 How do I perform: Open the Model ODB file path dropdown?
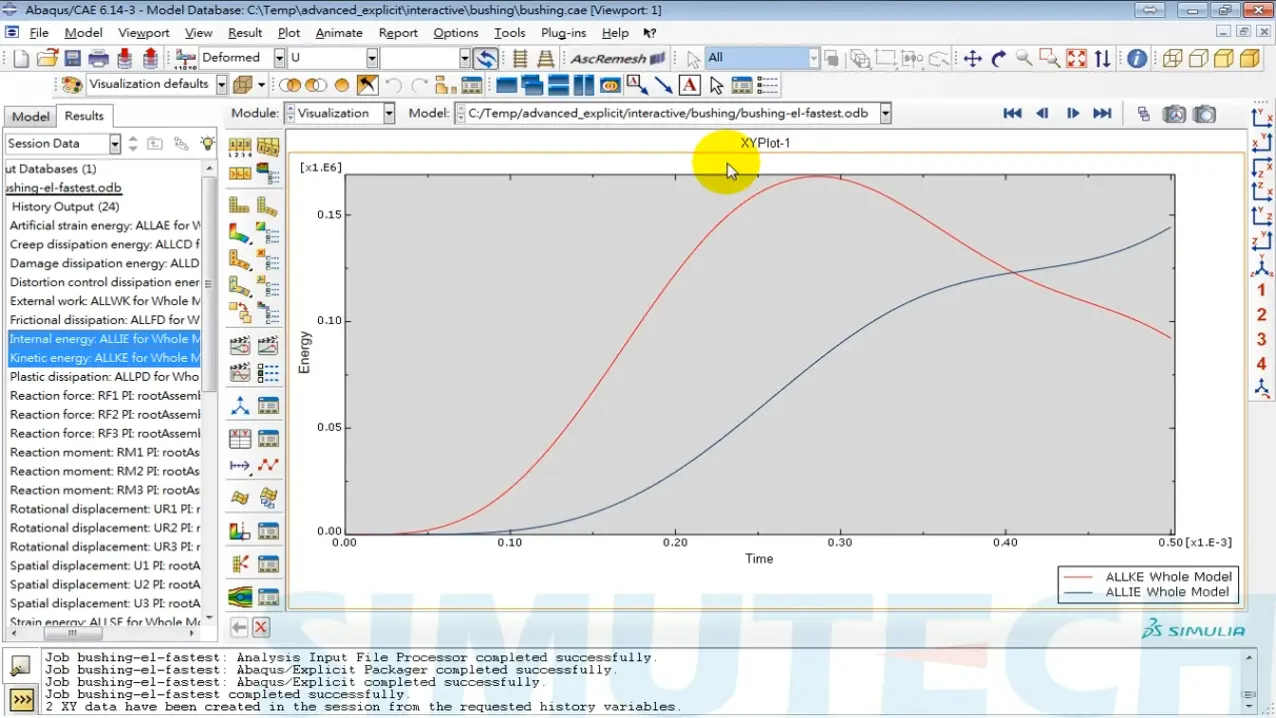click(x=886, y=113)
